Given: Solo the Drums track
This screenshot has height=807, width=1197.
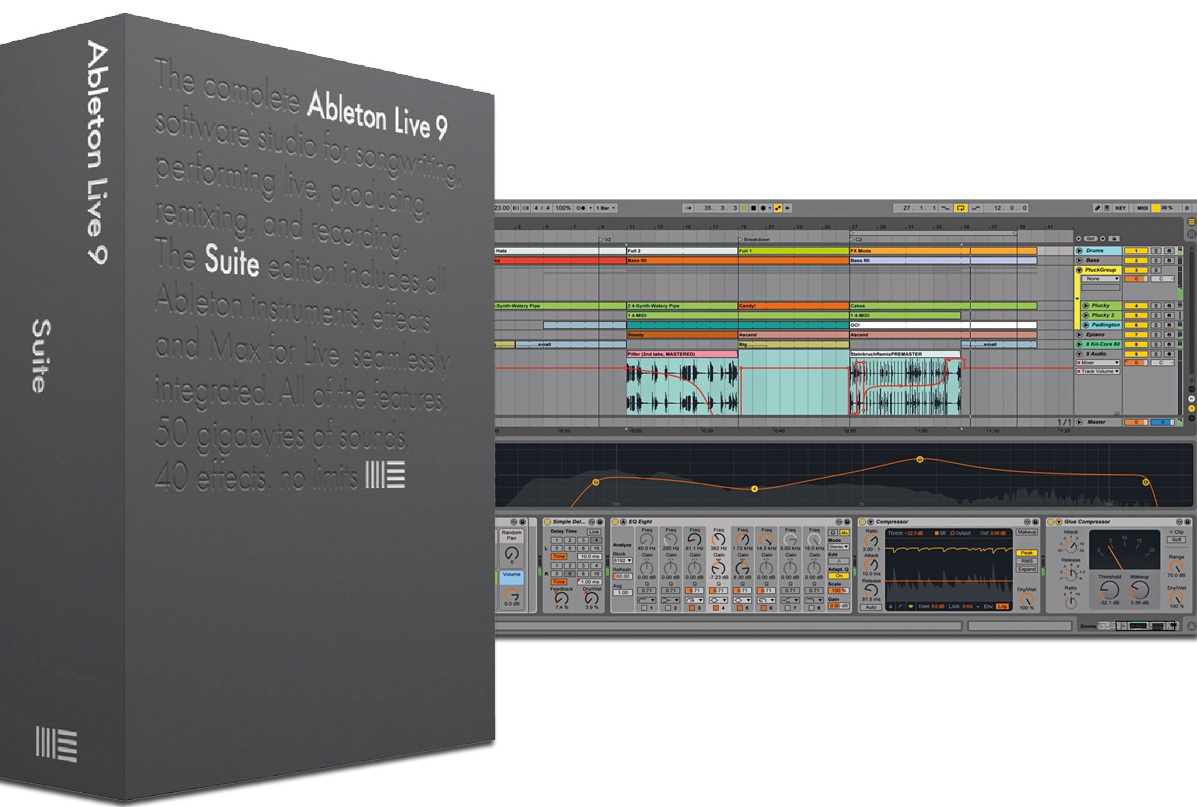Looking at the screenshot, I should tap(1156, 250).
